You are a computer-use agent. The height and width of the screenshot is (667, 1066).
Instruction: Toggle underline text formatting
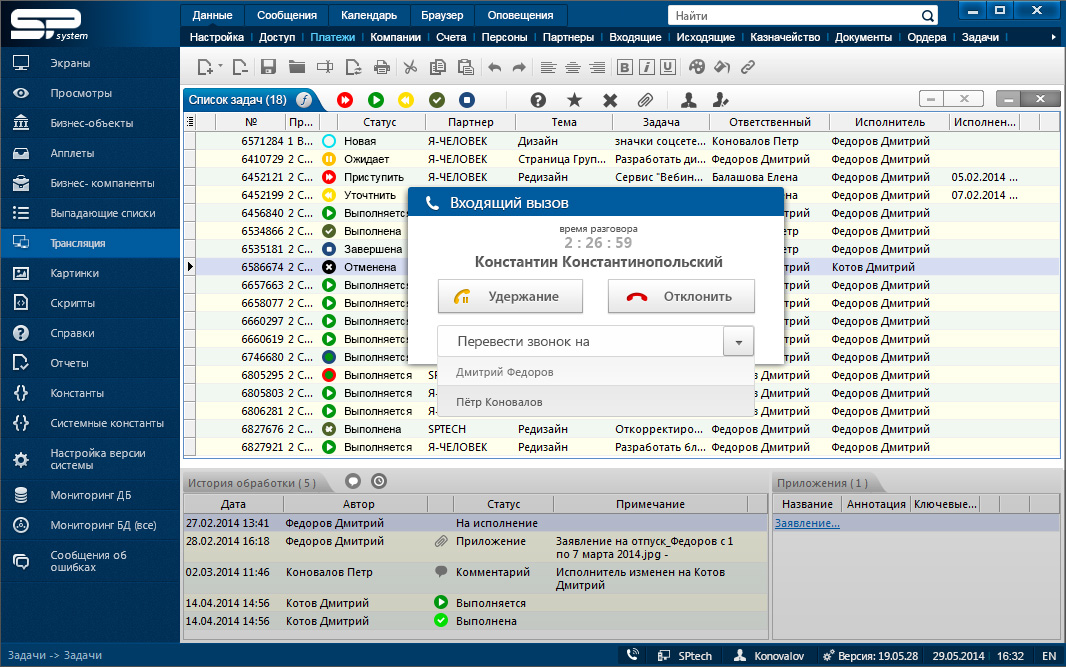[667, 68]
